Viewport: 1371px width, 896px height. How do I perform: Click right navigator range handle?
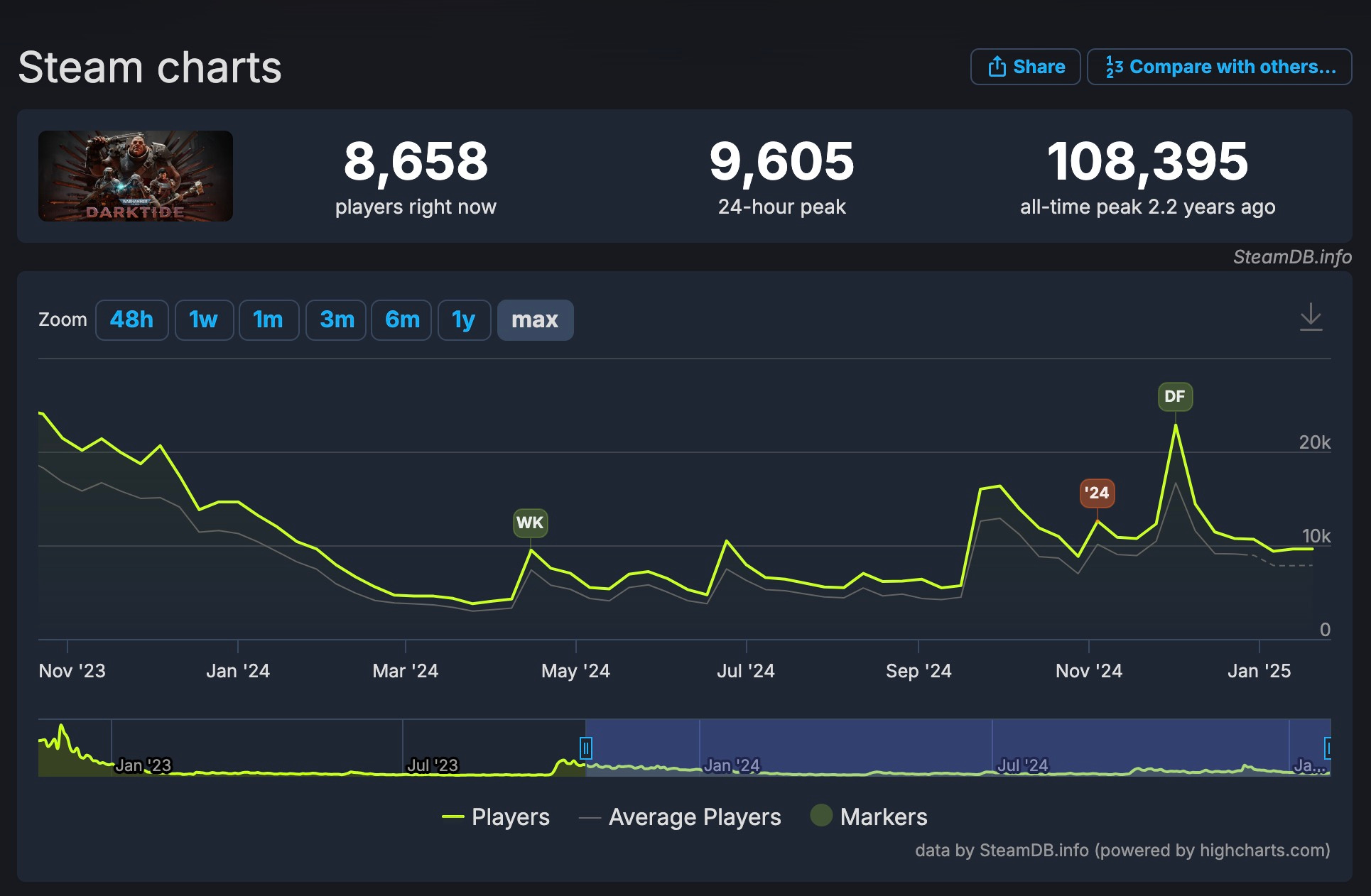point(1328,748)
